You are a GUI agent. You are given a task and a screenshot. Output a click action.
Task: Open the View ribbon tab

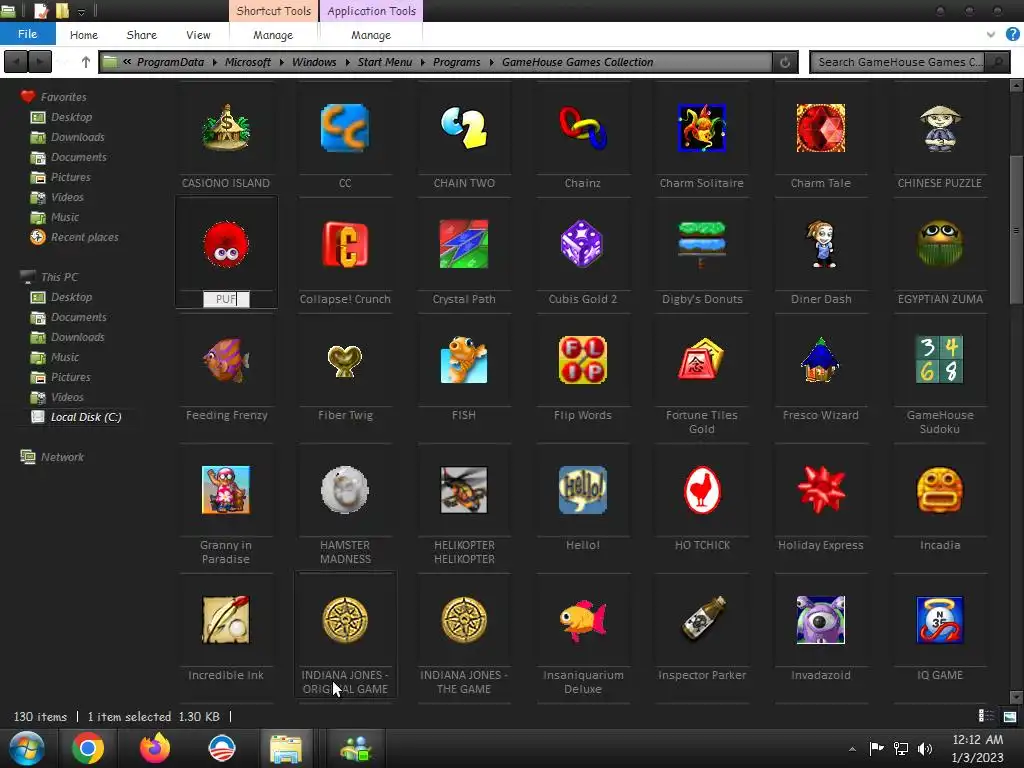coord(198,35)
